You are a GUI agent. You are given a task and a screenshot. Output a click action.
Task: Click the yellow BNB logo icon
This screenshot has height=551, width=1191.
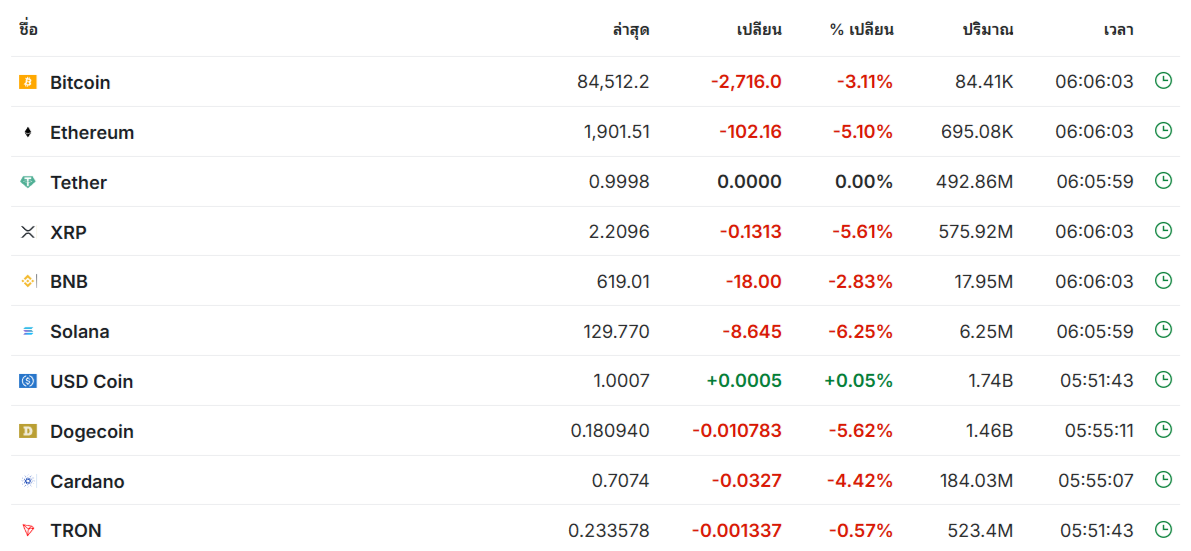pyautogui.click(x=28, y=282)
